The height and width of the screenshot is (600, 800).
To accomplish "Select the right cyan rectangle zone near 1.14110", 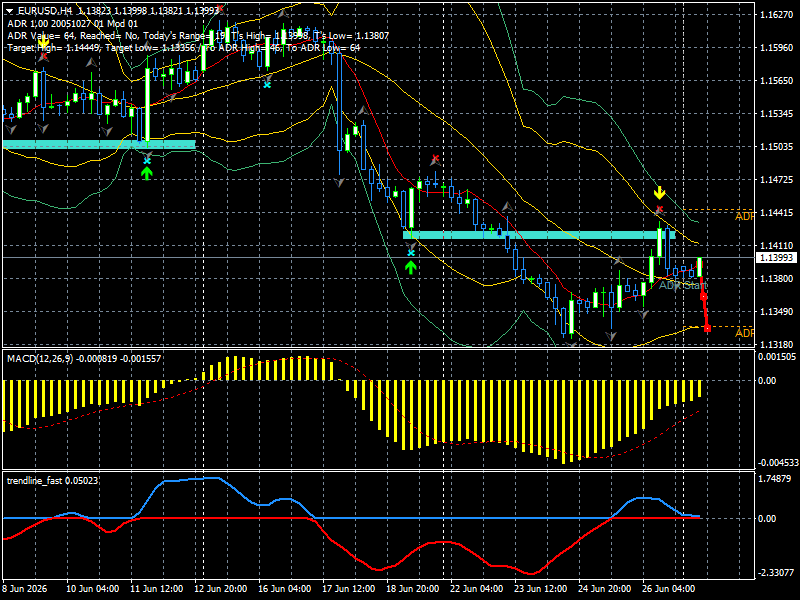I will pyautogui.click(x=539, y=235).
